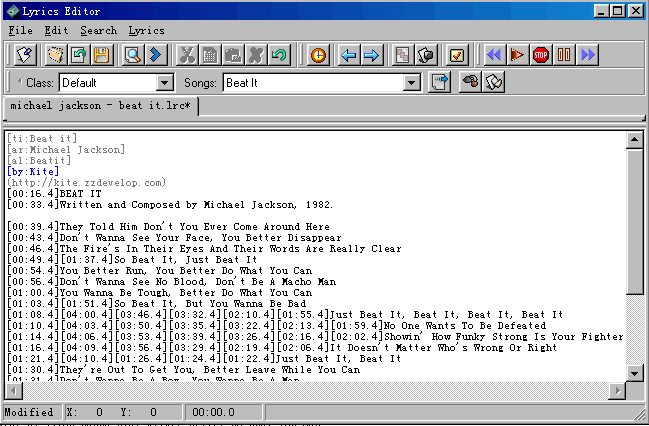The width and height of the screenshot is (649, 426).
Task: Click the You Better Run lyric line
Action: pyautogui.click(x=160, y=271)
